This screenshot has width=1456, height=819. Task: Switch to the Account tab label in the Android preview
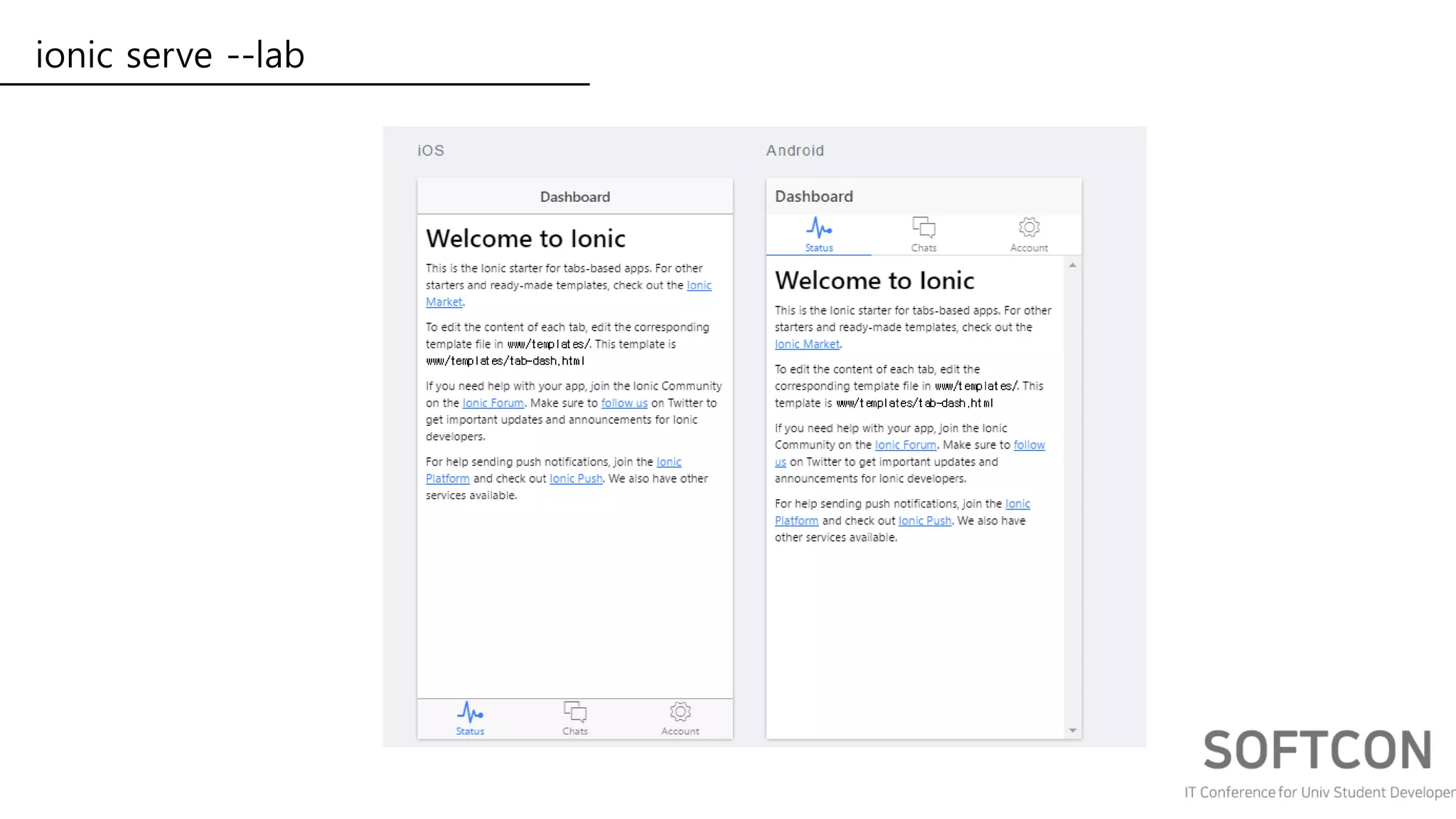tap(1029, 248)
